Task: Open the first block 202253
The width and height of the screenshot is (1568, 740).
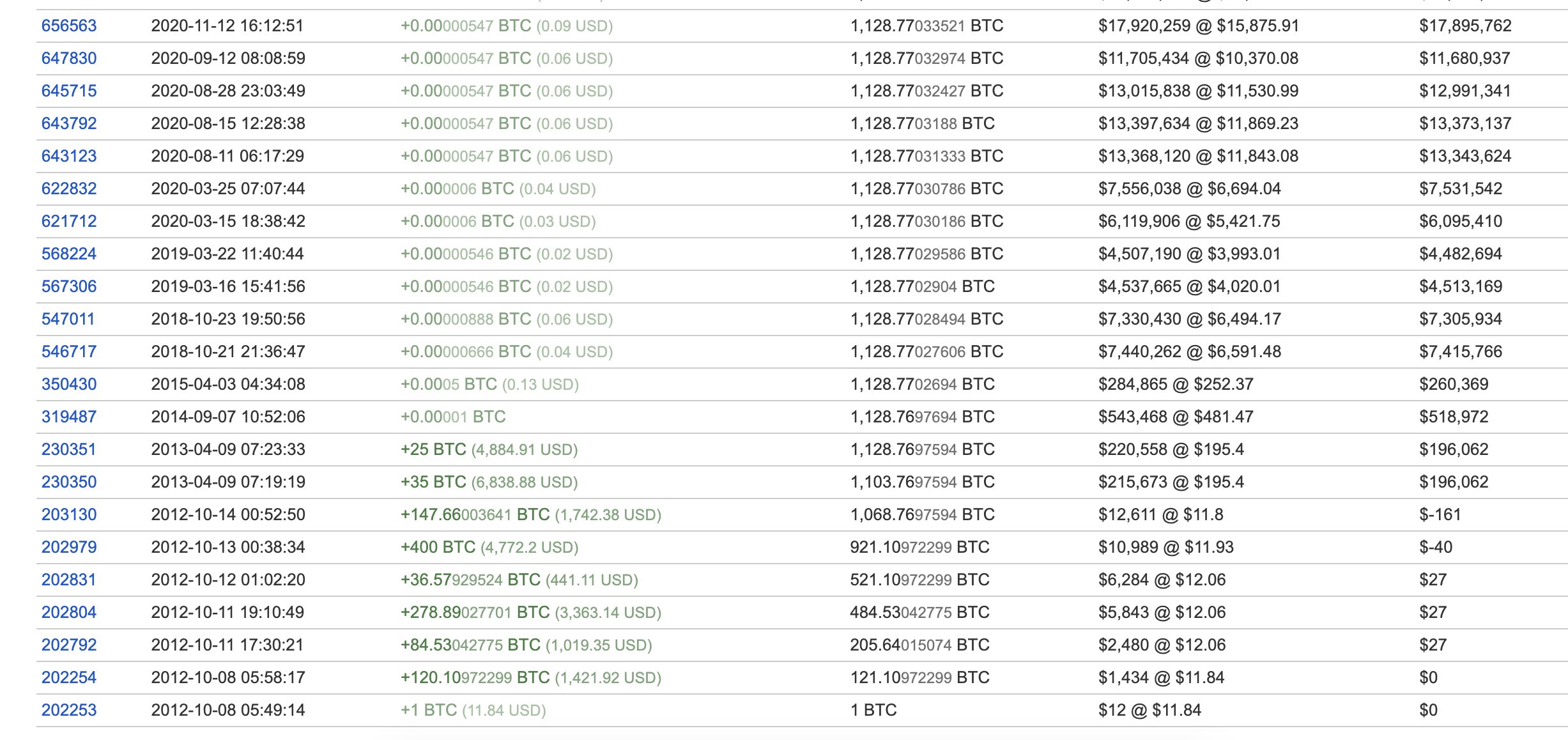Action: click(x=69, y=711)
